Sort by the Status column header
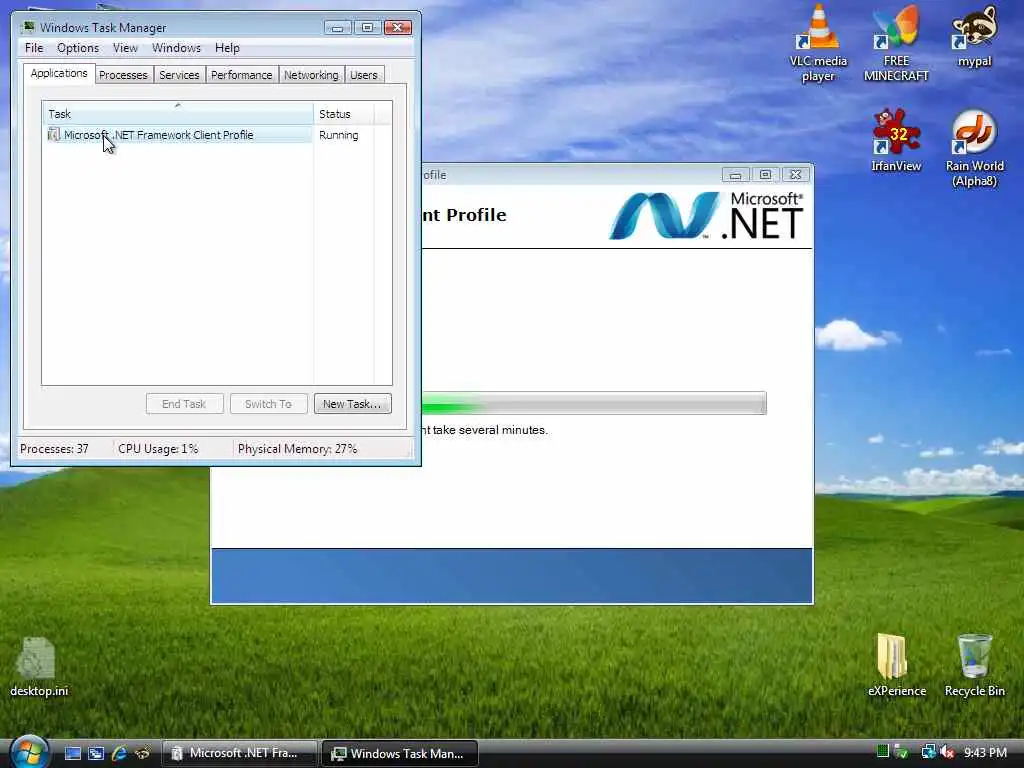 click(x=344, y=114)
